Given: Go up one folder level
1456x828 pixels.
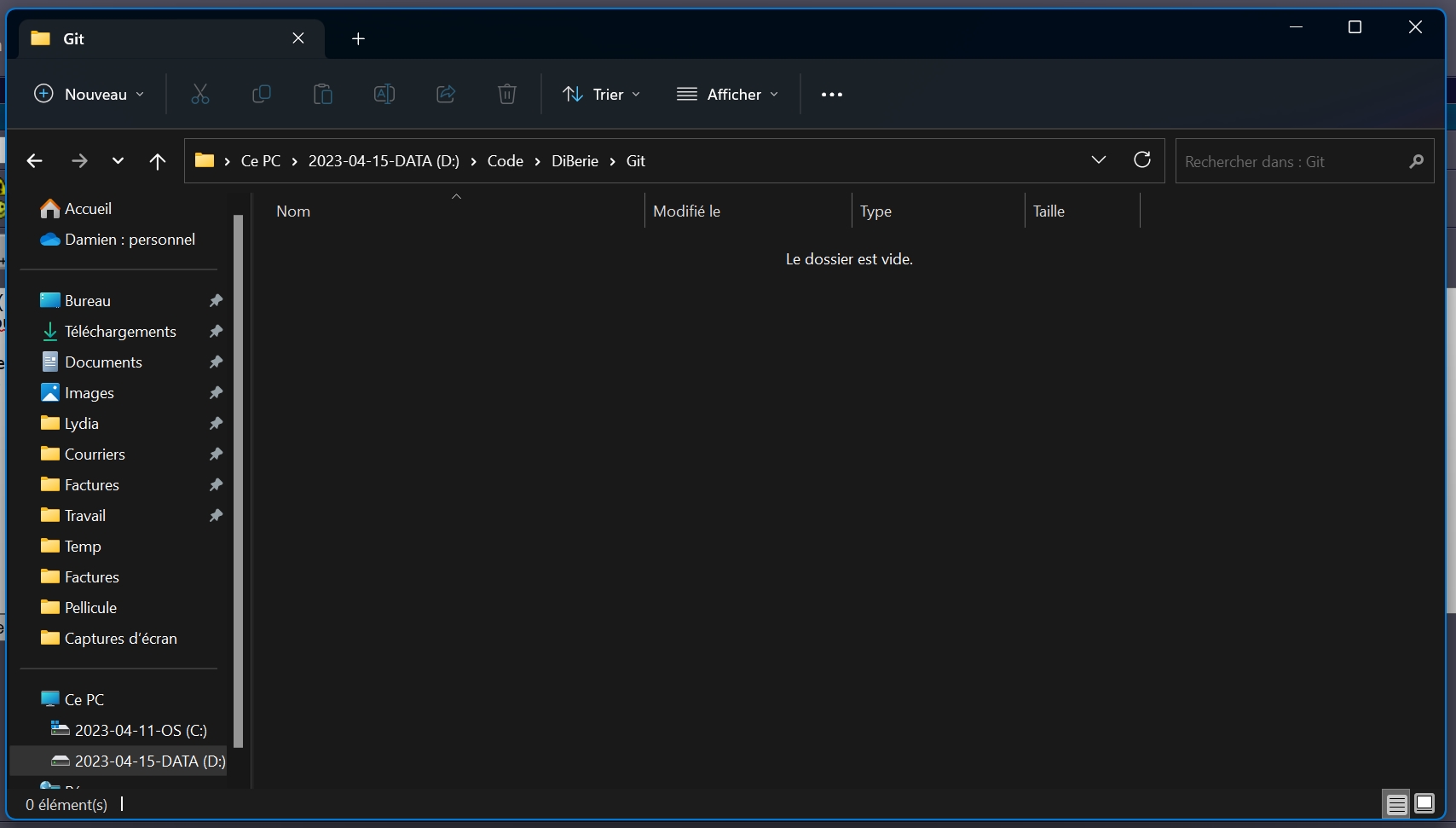Looking at the screenshot, I should [x=158, y=161].
